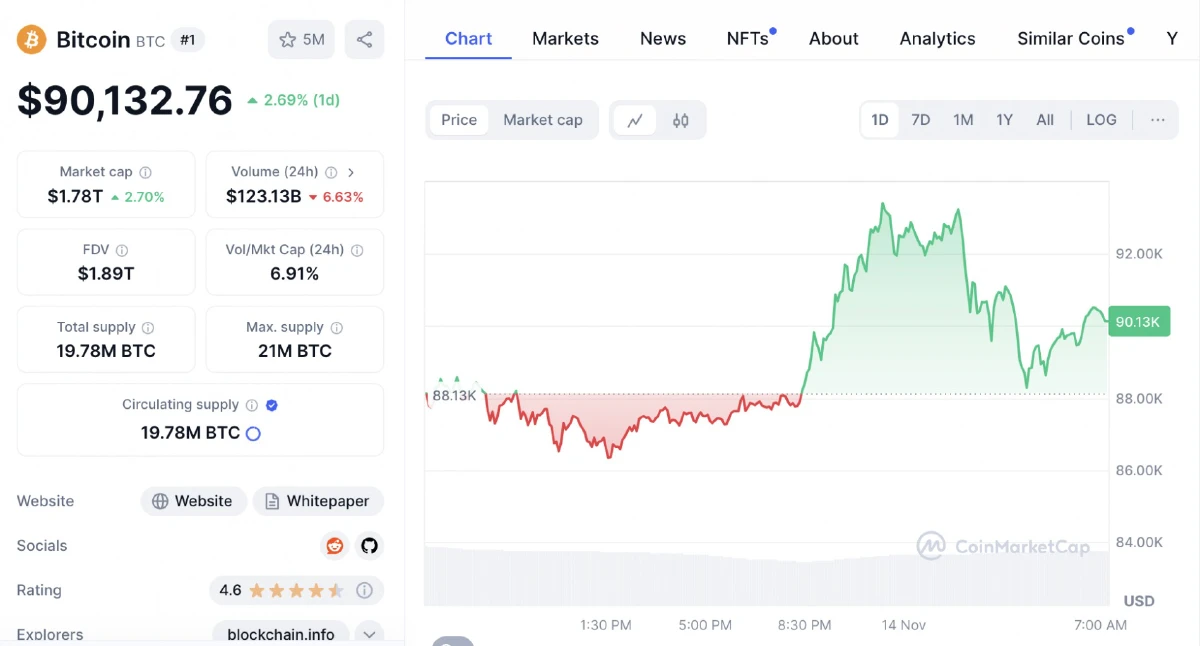The width and height of the screenshot is (1200, 646).
Task: Click the share icon button
Action: (364, 40)
